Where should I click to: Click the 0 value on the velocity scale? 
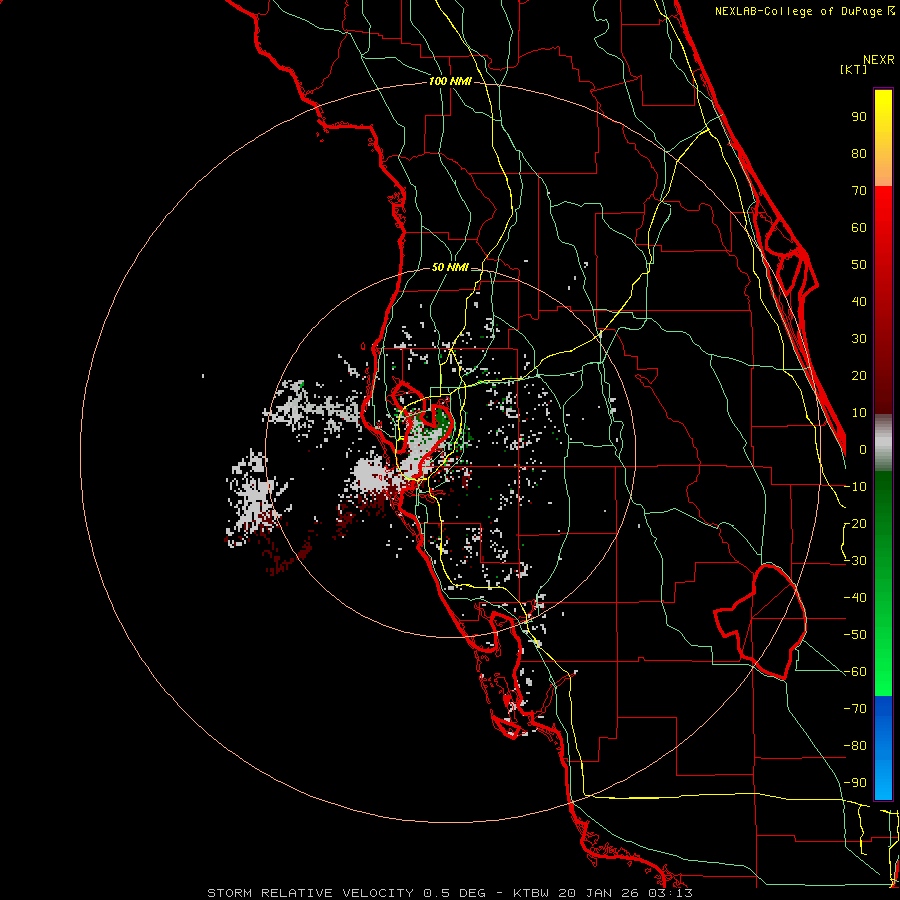[863, 449]
